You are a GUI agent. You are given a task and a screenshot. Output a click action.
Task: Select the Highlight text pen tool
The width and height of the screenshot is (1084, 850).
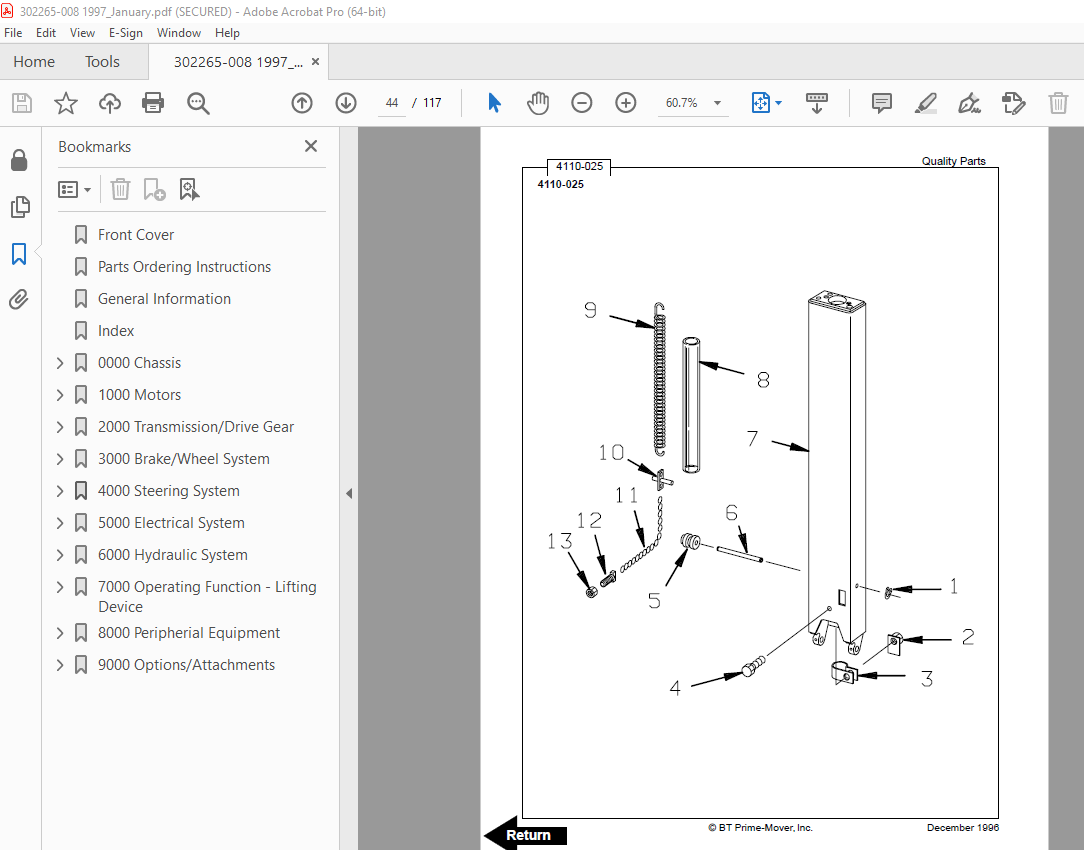(926, 103)
